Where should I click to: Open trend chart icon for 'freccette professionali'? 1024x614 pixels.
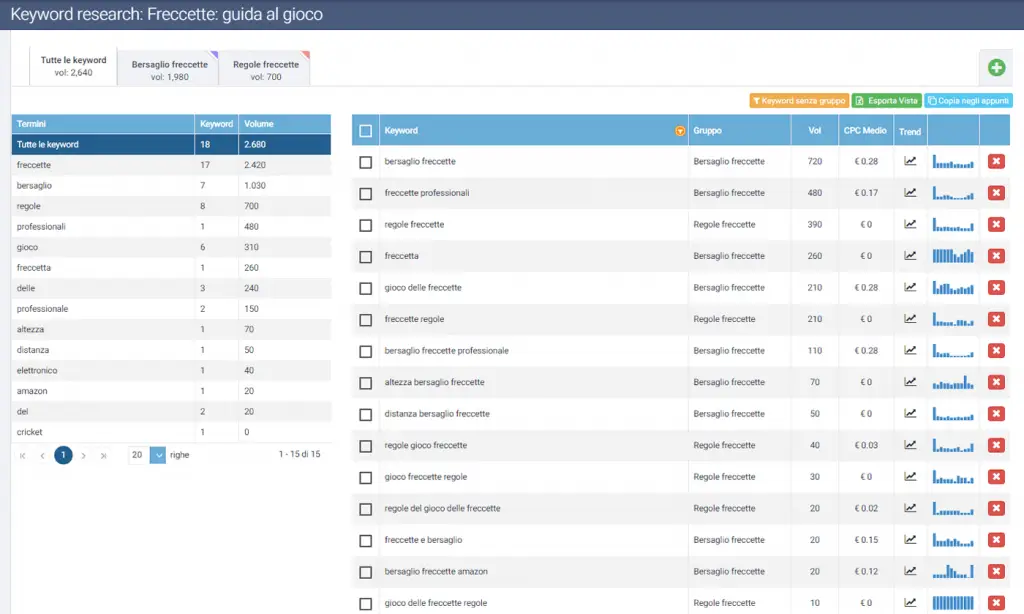pyautogui.click(x=910, y=193)
